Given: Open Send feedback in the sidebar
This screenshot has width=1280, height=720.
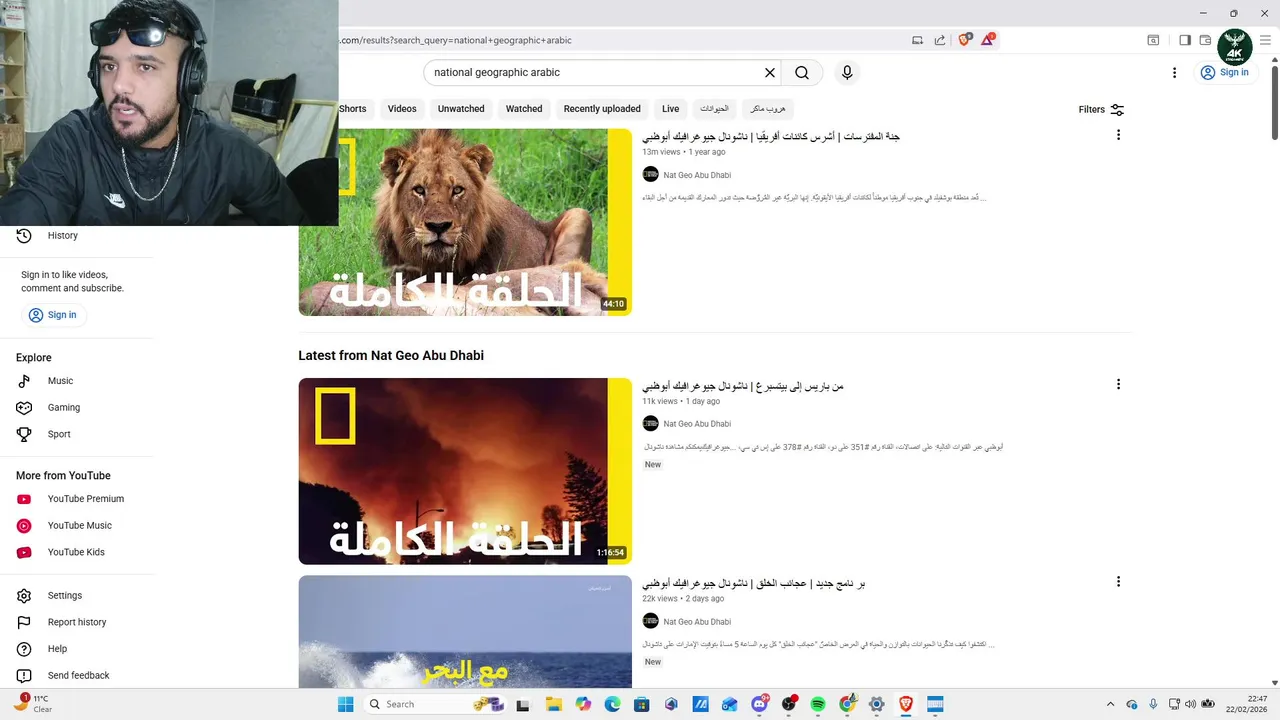Looking at the screenshot, I should point(77,676).
